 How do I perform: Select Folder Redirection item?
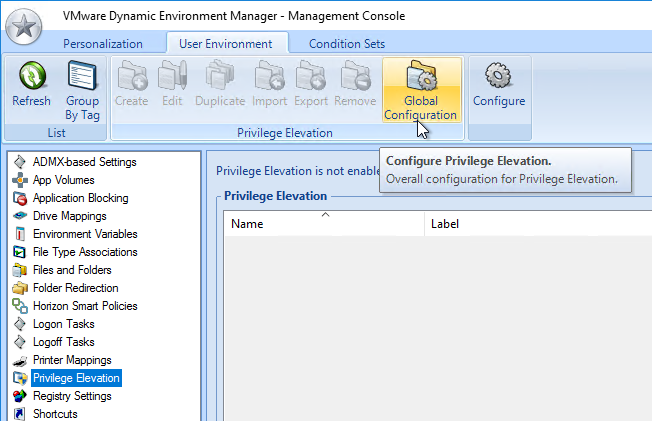tap(76, 288)
